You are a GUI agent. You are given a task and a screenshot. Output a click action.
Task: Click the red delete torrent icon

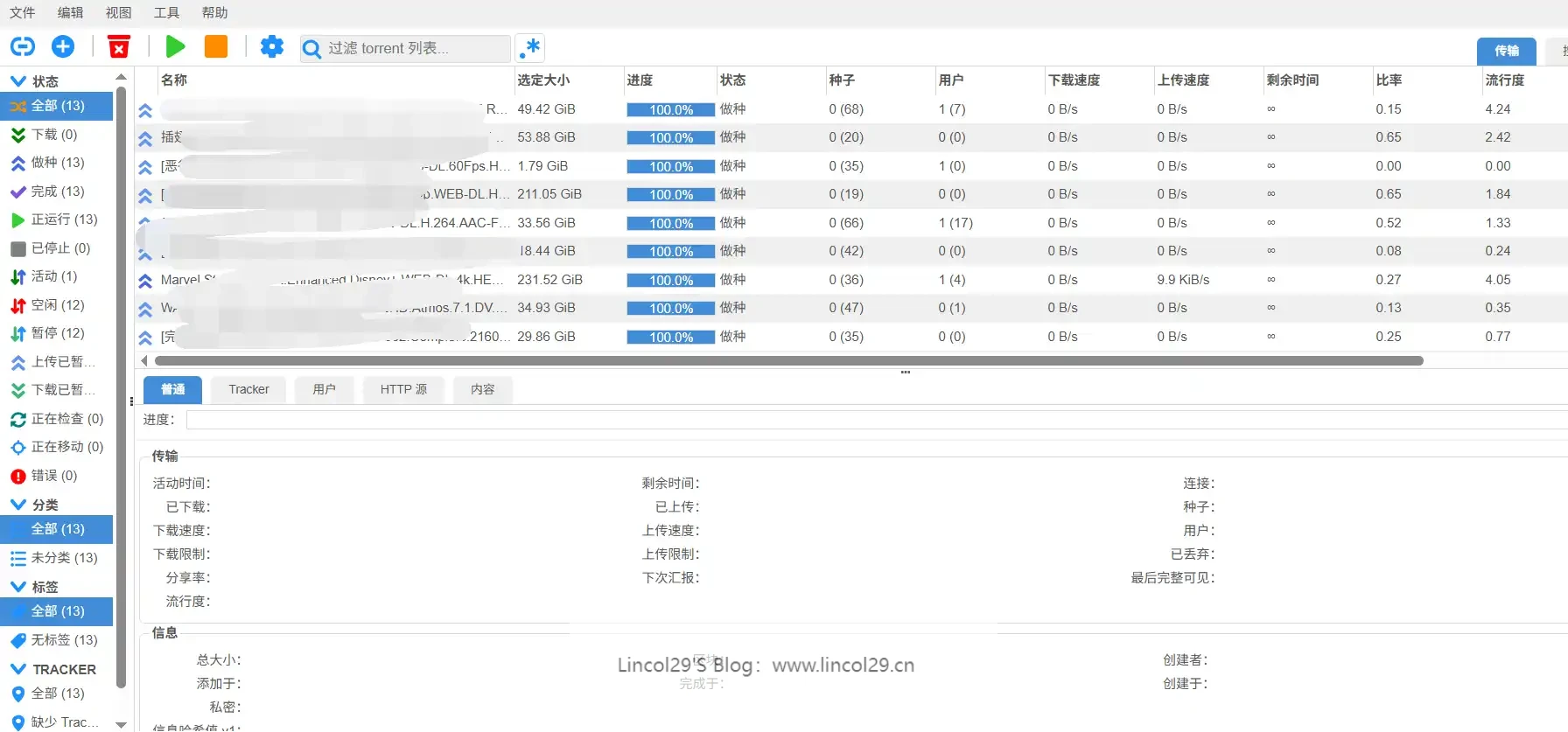click(x=119, y=47)
